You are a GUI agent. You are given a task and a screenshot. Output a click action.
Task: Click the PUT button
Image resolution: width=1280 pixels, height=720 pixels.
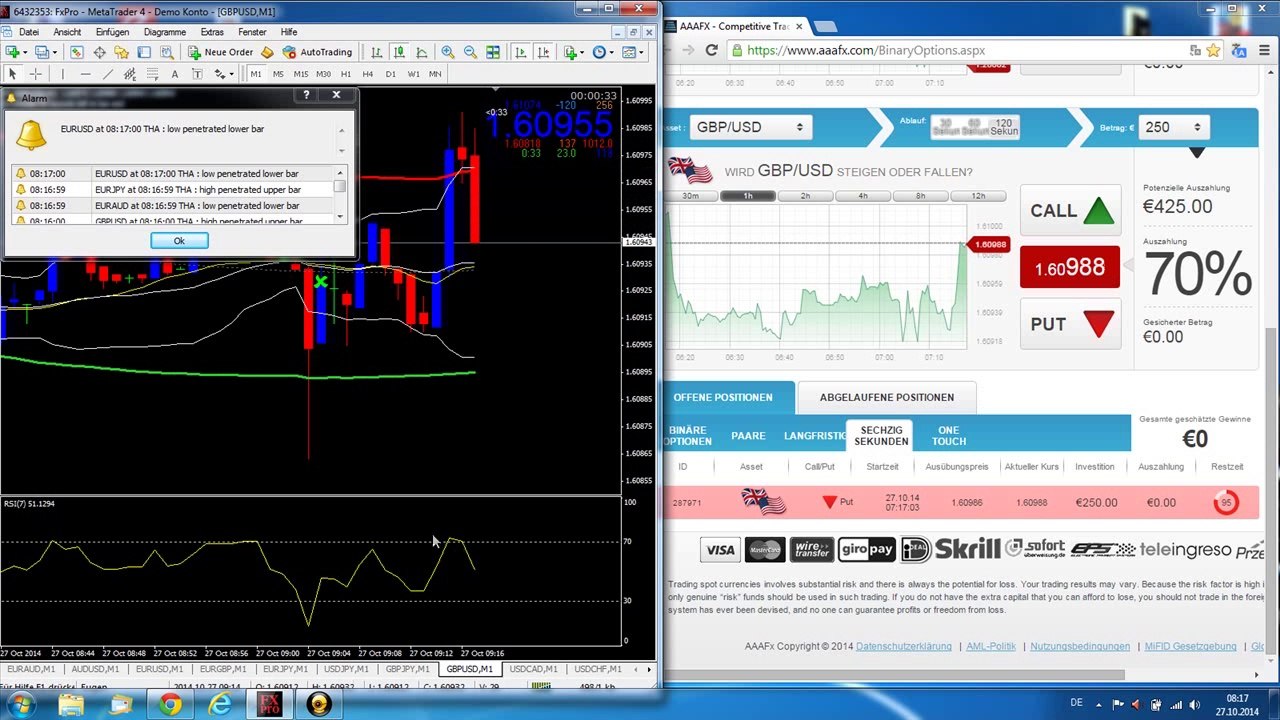(x=1070, y=324)
